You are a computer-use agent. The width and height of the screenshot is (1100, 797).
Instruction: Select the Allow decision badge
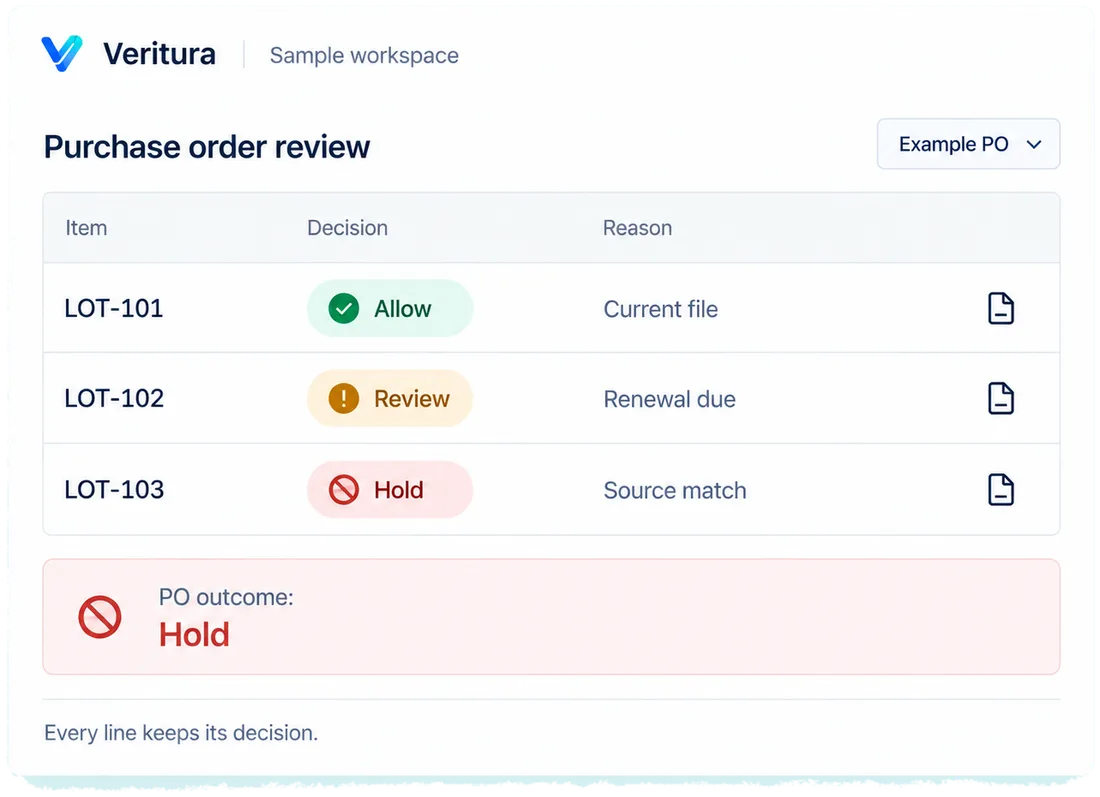[390, 309]
